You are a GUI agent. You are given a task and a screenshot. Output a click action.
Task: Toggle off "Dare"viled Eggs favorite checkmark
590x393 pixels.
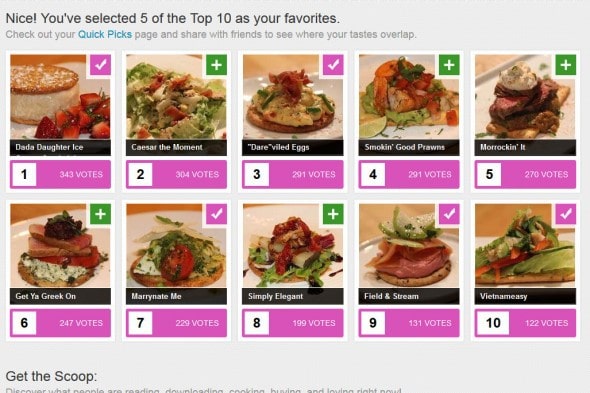(x=333, y=65)
